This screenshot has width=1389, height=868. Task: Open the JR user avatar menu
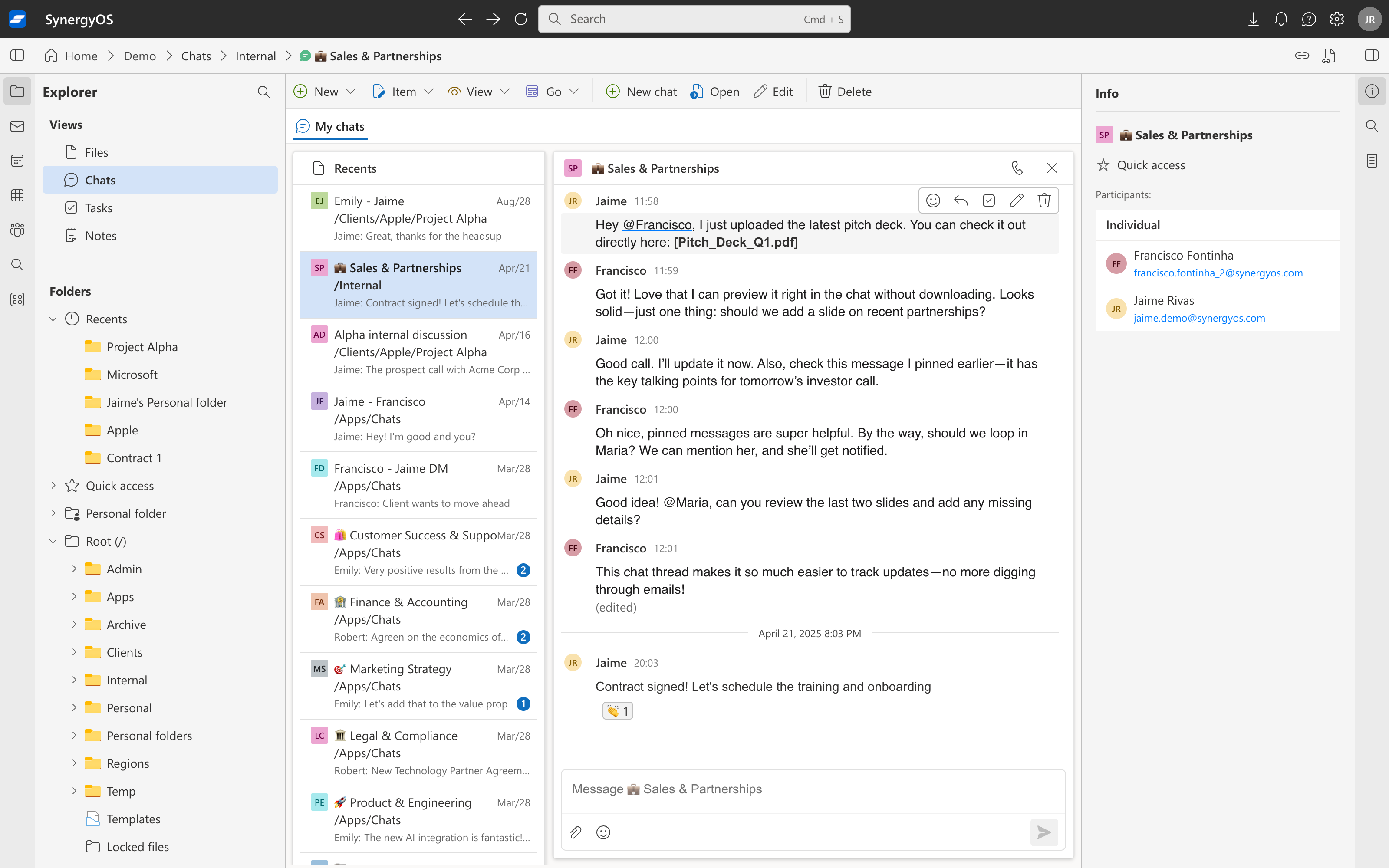1369,20
